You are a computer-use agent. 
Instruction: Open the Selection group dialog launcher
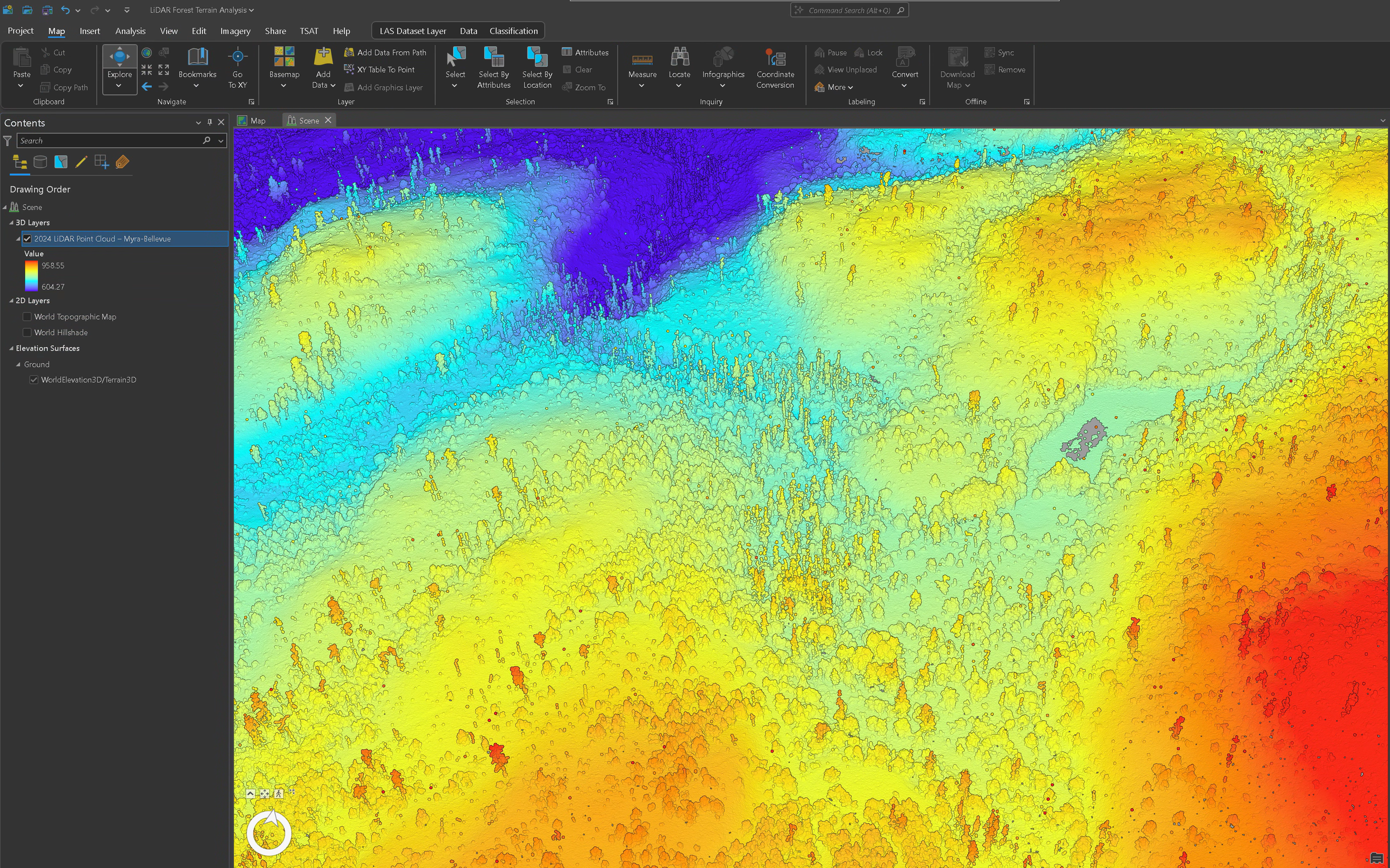(x=610, y=102)
